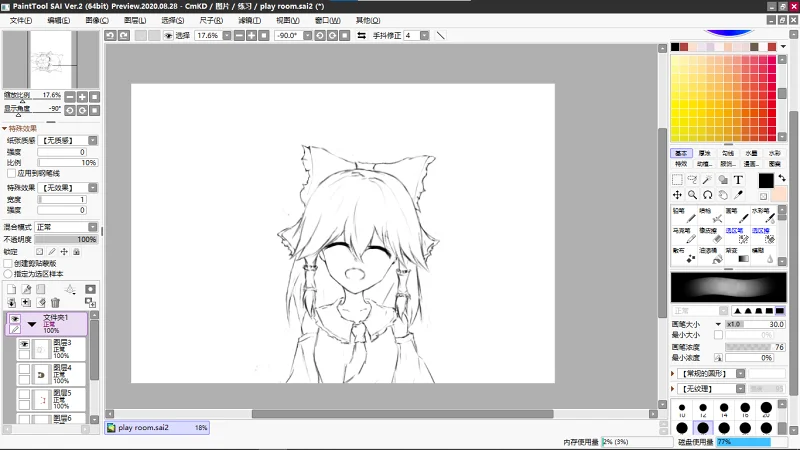Open the 滤镜(T) menu

(249, 20)
